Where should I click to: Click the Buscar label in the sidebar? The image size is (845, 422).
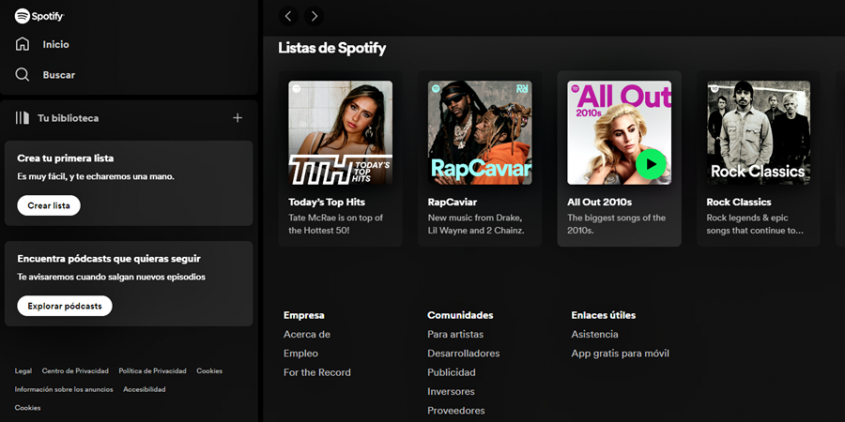(59, 75)
